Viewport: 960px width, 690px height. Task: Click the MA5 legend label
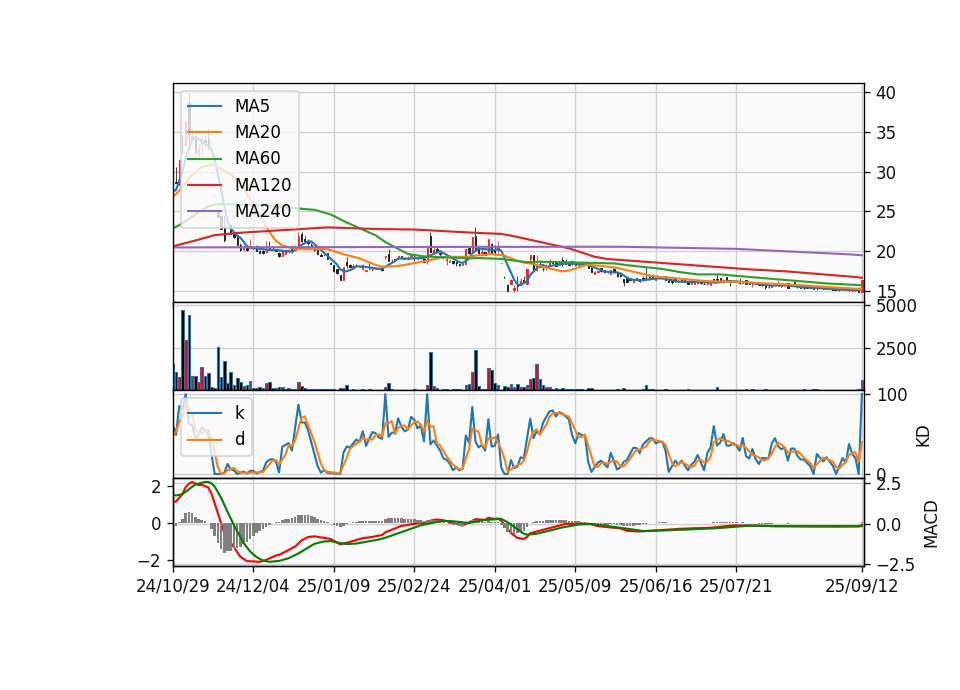pos(252,106)
